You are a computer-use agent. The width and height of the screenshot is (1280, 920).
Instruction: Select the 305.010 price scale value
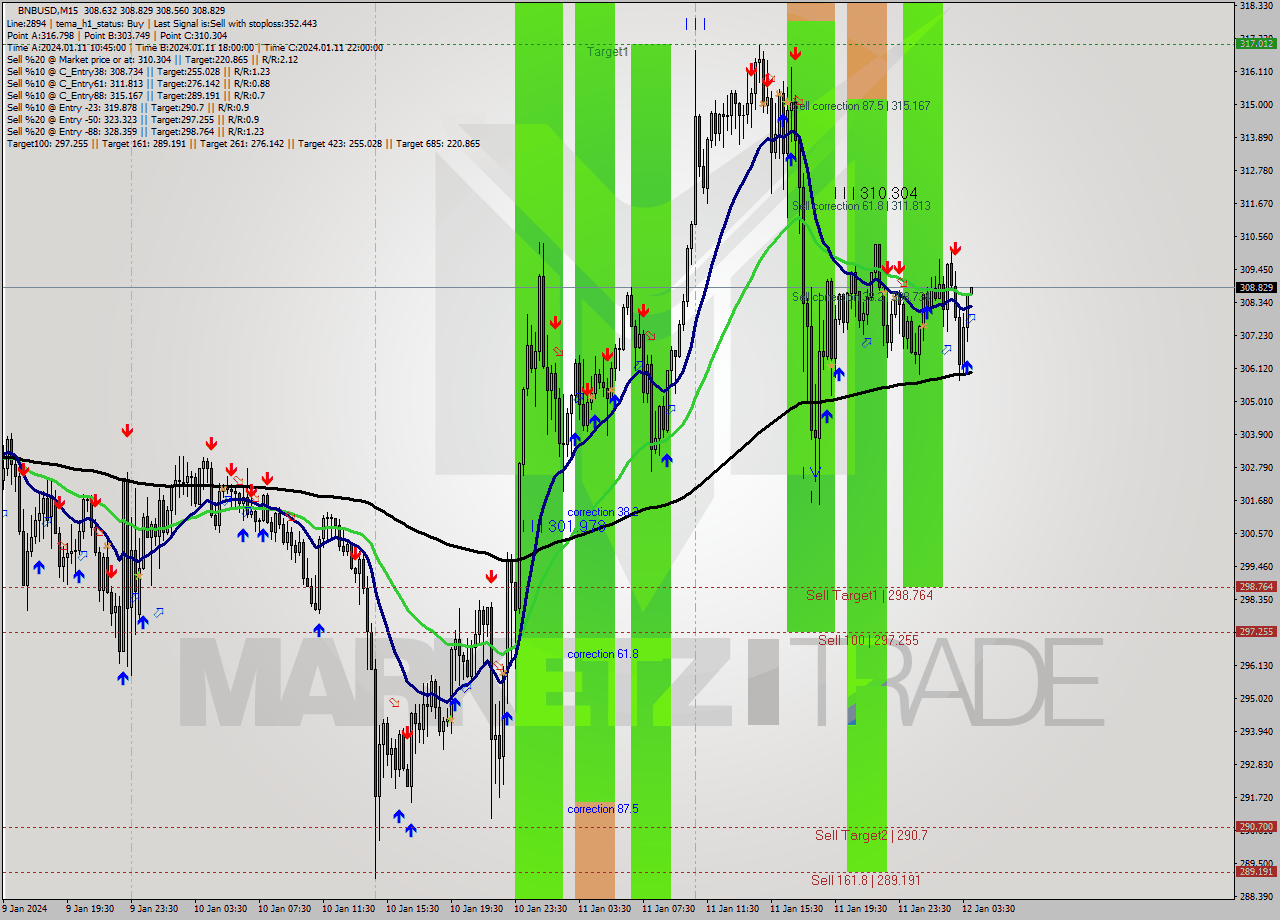(x=1255, y=402)
